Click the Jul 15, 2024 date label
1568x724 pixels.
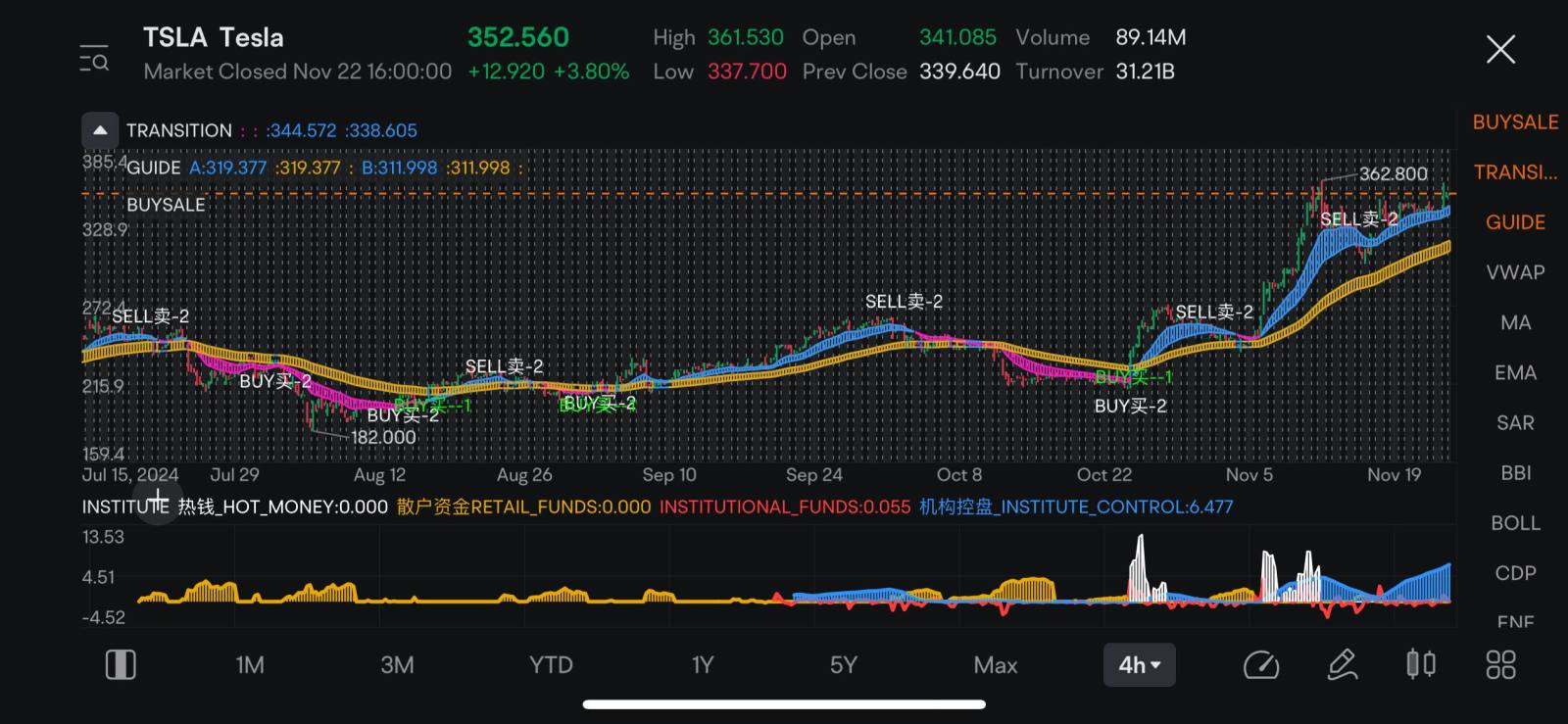[130, 475]
